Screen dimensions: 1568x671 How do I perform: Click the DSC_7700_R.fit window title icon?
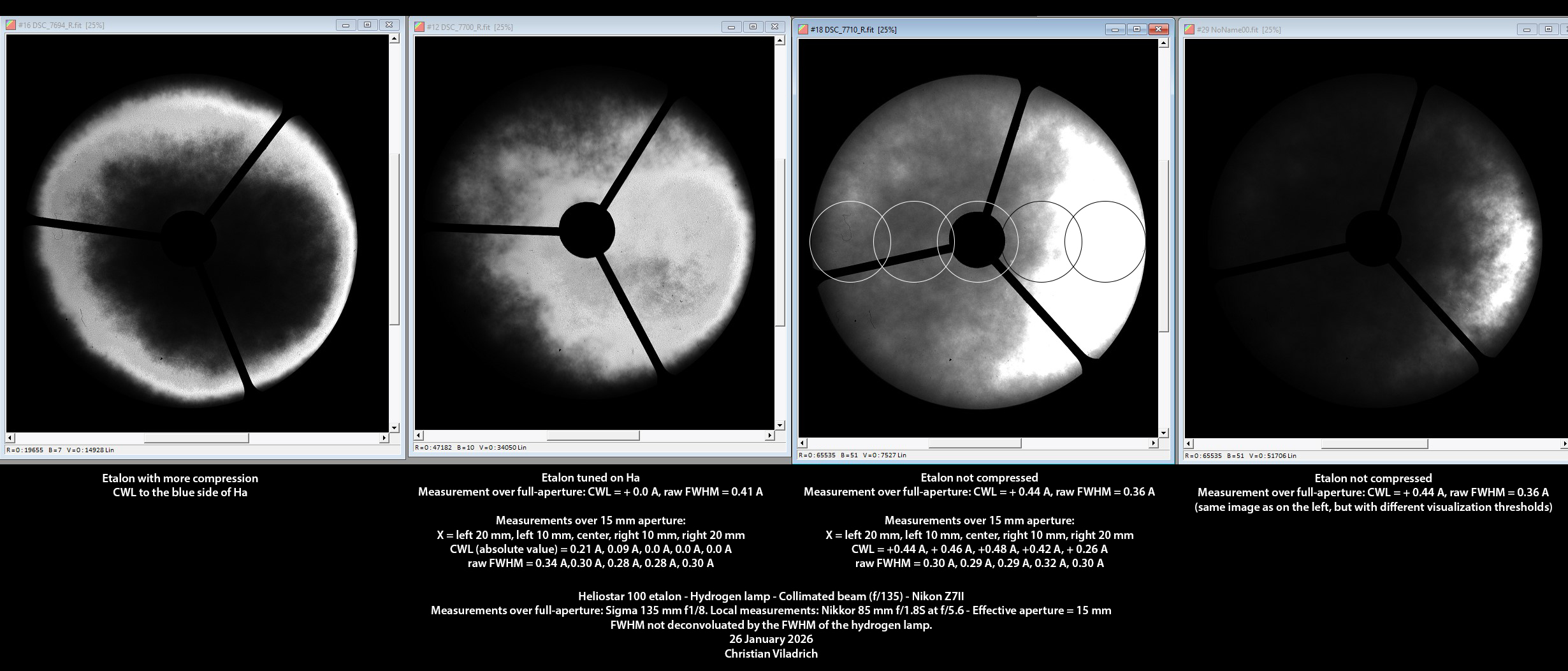(x=419, y=27)
